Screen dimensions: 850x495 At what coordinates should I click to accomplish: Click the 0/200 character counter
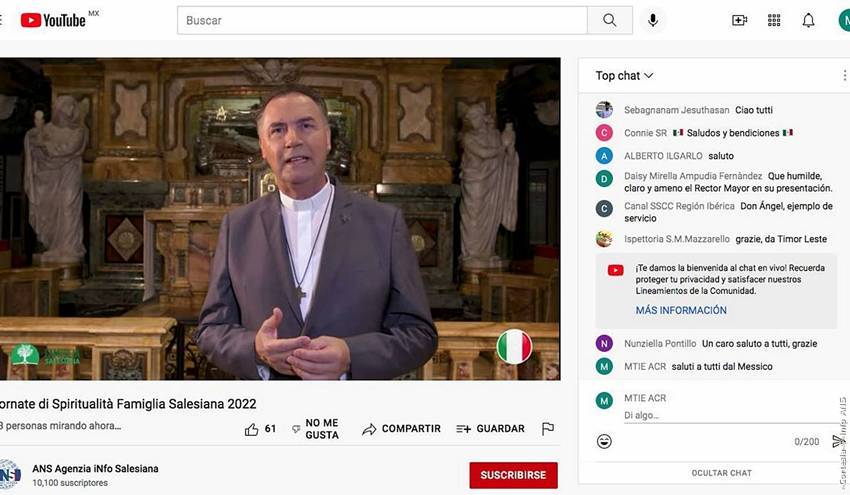(x=807, y=442)
